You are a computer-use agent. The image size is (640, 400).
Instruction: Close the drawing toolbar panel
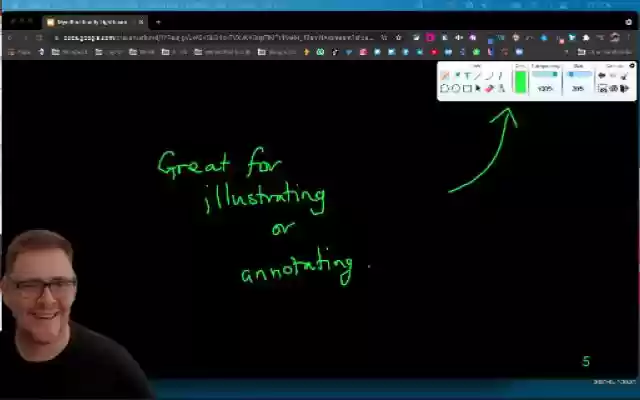click(x=632, y=66)
